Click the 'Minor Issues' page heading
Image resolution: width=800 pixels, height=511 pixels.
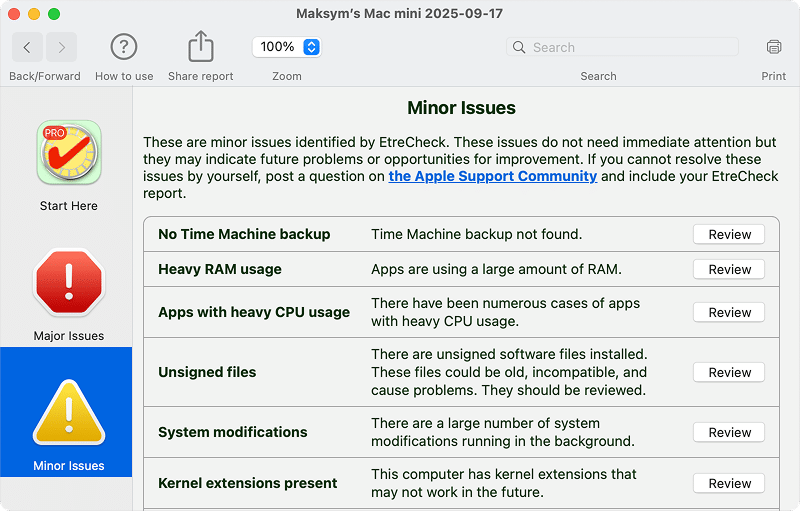(461, 108)
